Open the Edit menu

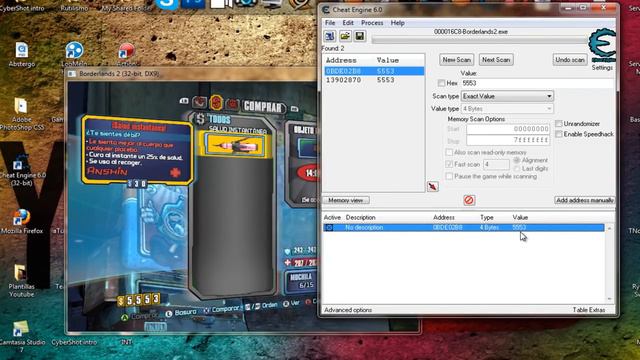tap(348, 23)
